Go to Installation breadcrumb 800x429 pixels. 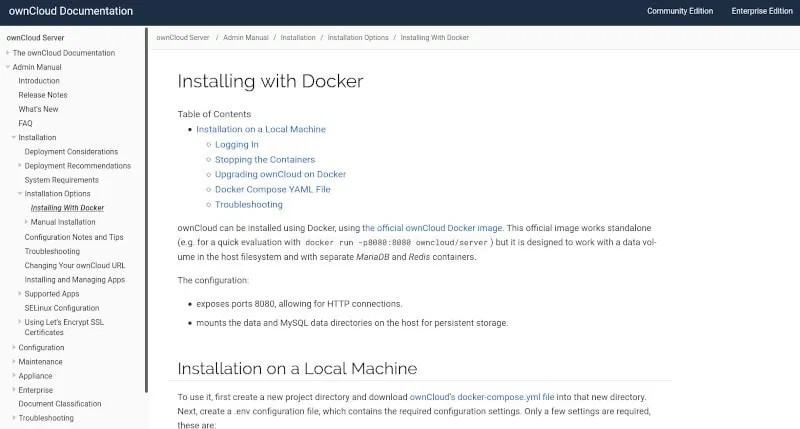[x=298, y=38]
